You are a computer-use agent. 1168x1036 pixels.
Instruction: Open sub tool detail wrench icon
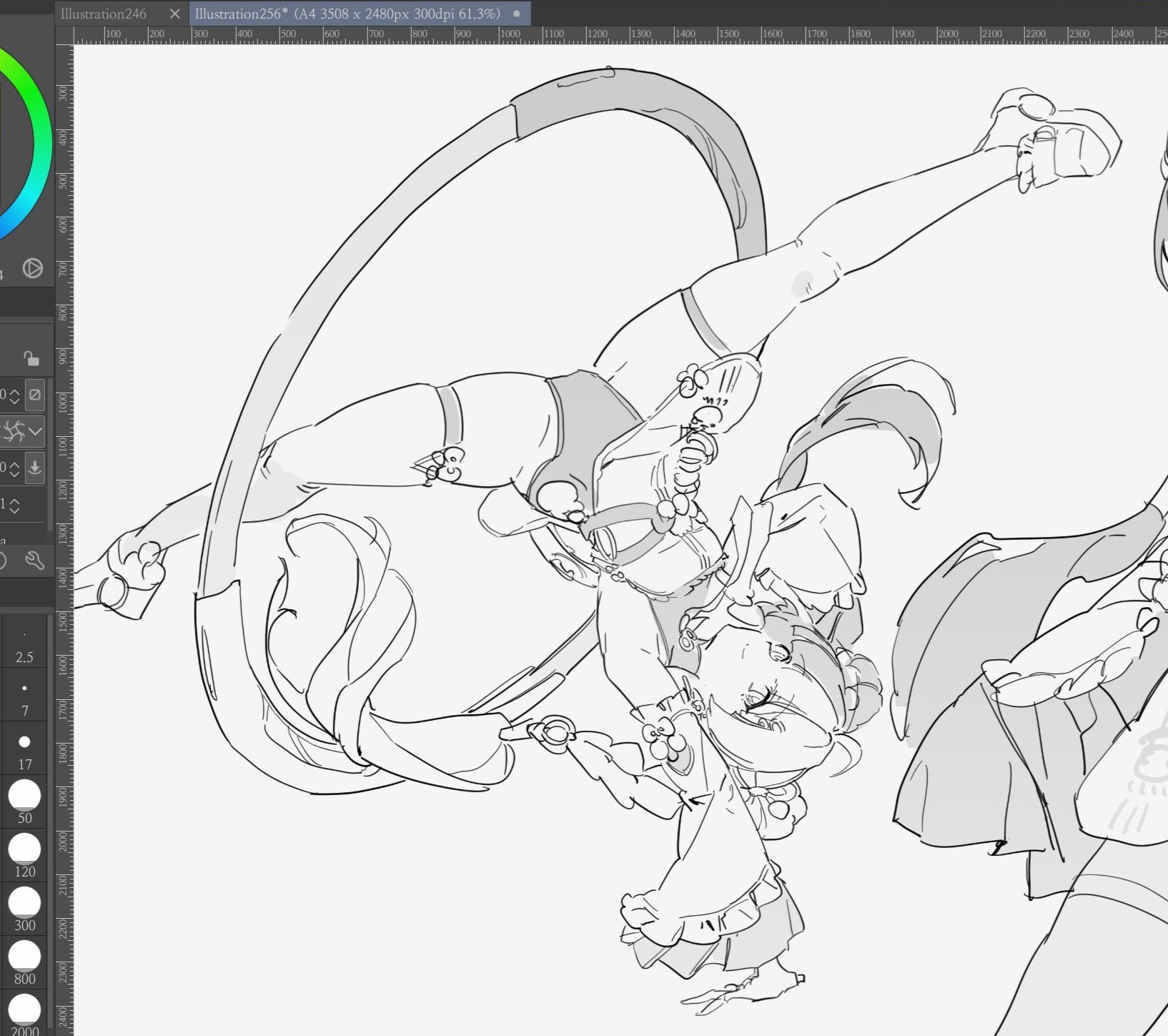click(x=34, y=560)
